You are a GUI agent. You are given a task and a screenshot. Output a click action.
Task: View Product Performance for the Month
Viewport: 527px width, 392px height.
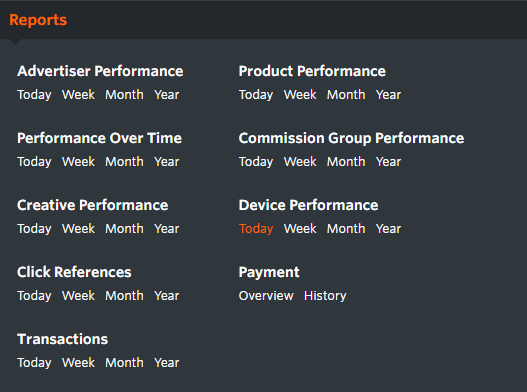[346, 94]
